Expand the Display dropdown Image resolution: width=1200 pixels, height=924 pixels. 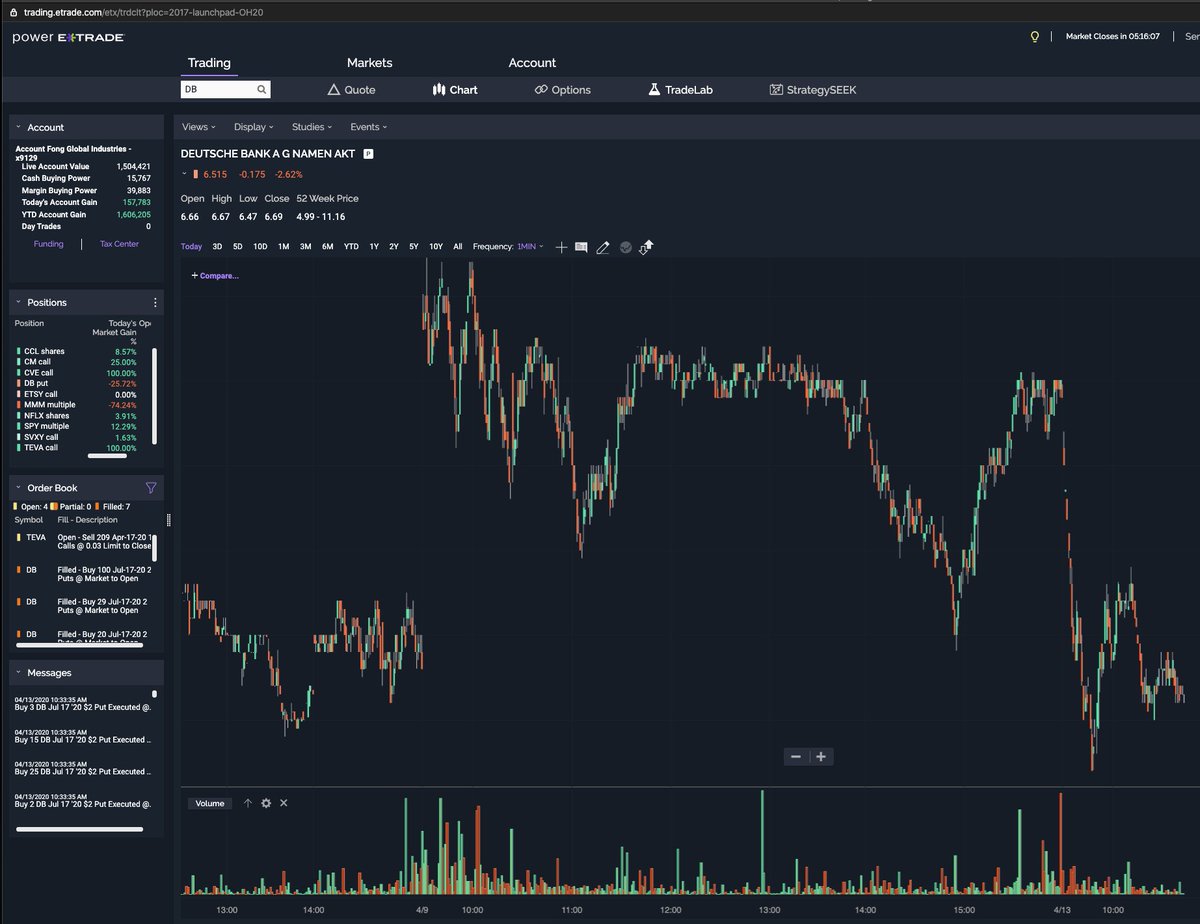pos(254,127)
